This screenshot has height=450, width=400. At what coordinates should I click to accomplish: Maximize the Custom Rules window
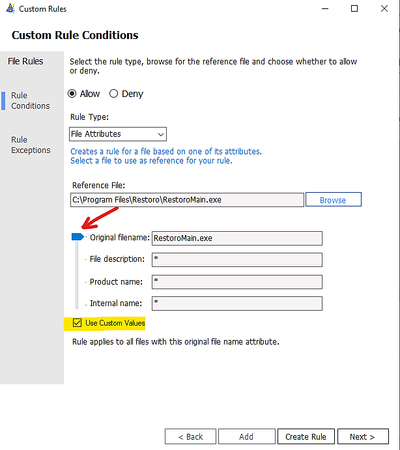point(354,9)
